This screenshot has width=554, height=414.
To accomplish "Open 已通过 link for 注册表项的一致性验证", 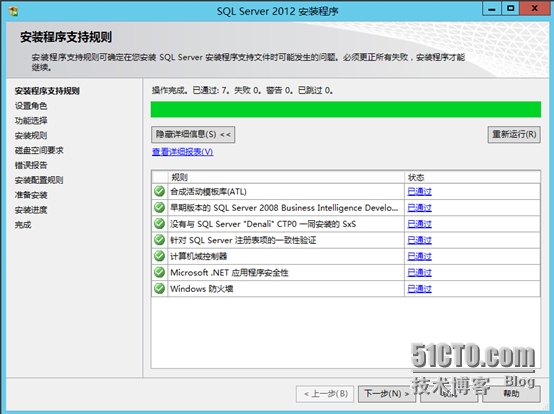I will point(419,240).
